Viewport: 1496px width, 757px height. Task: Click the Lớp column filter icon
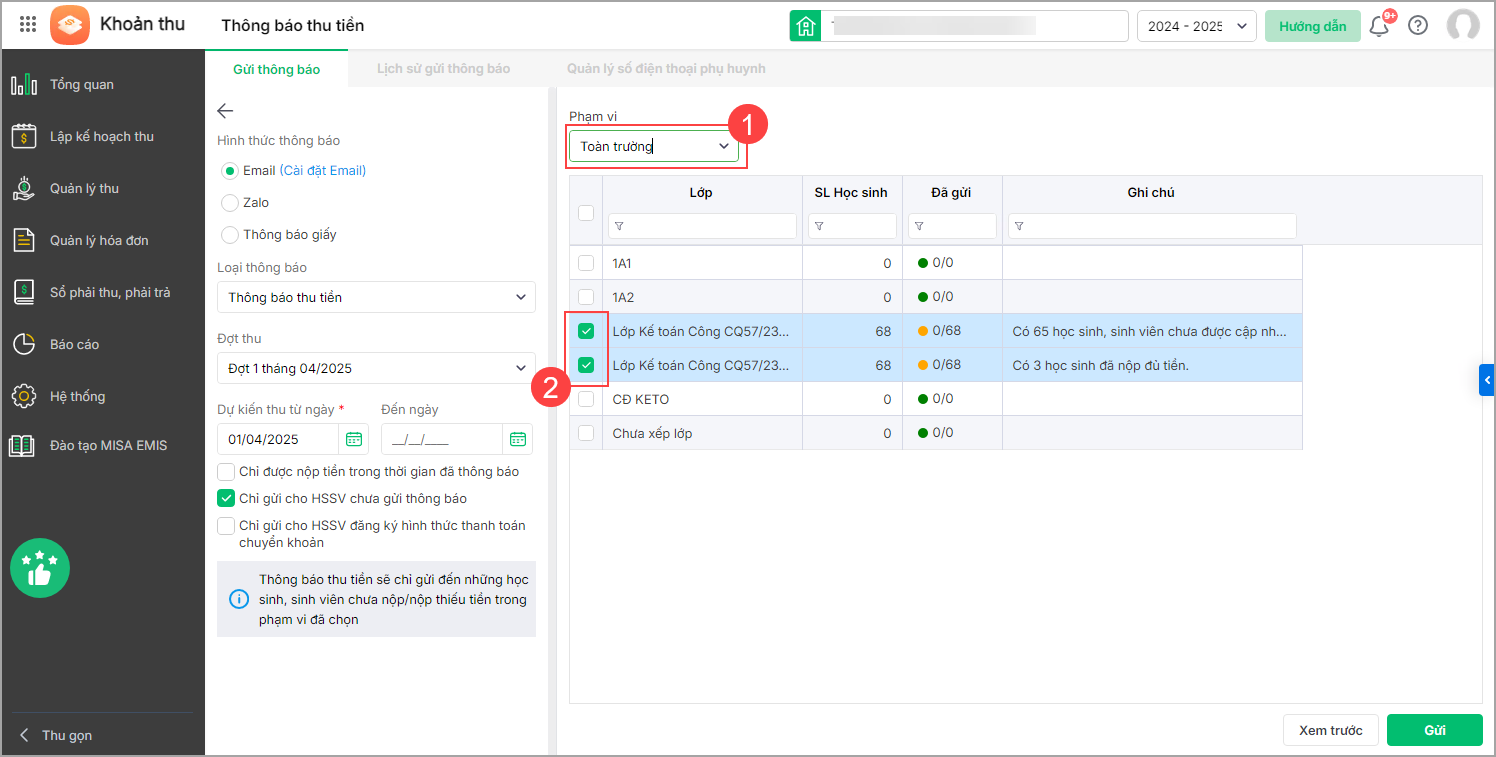pos(619,227)
